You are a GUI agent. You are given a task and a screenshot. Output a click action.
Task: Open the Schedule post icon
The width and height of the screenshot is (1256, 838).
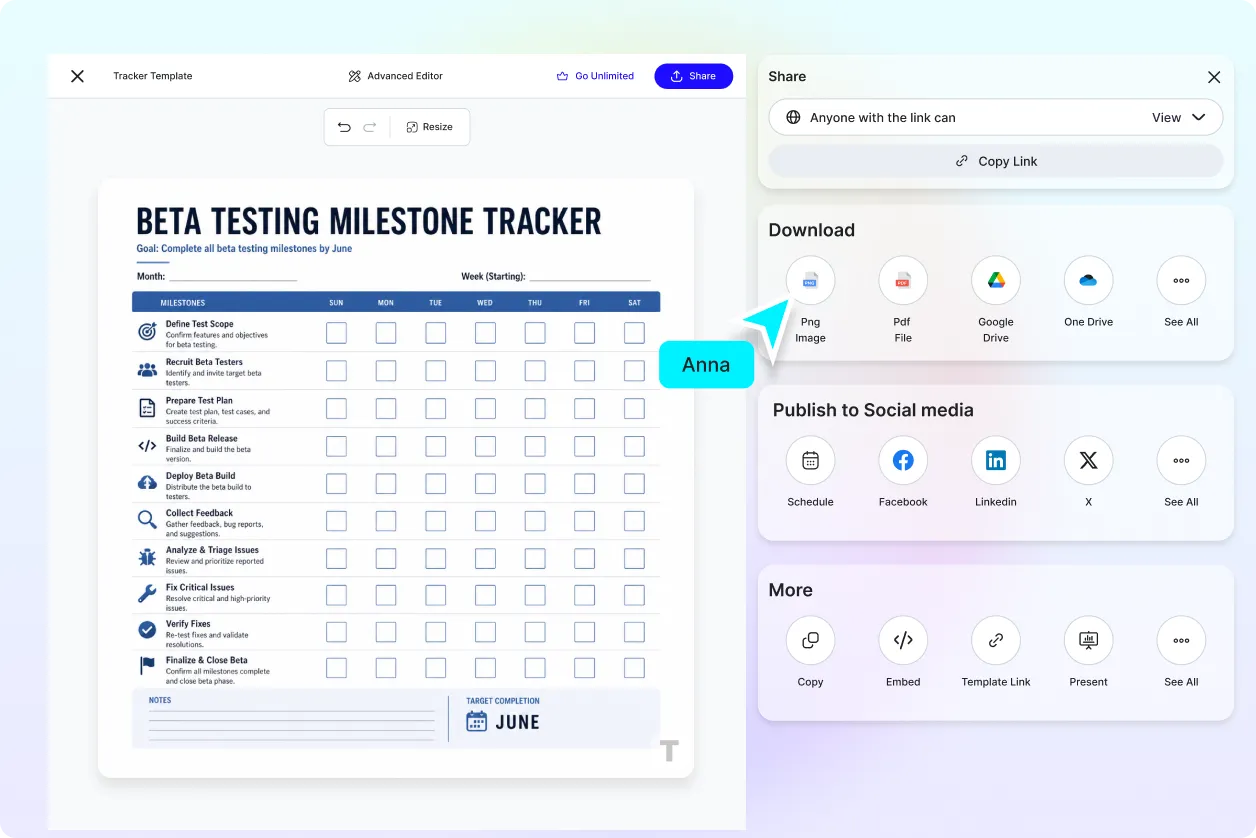pyautogui.click(x=810, y=461)
